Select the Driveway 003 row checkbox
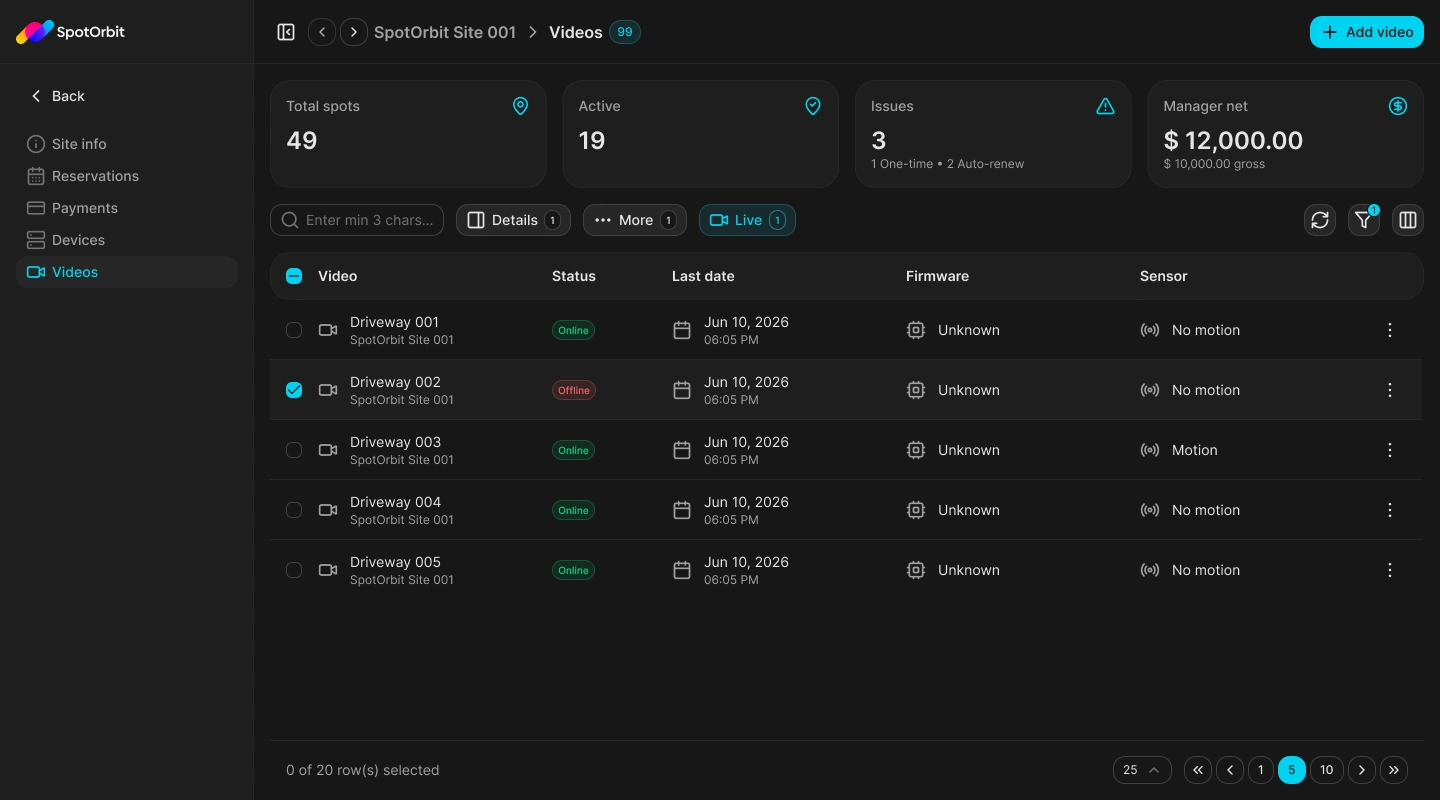Image resolution: width=1440 pixels, height=800 pixels. (x=294, y=450)
